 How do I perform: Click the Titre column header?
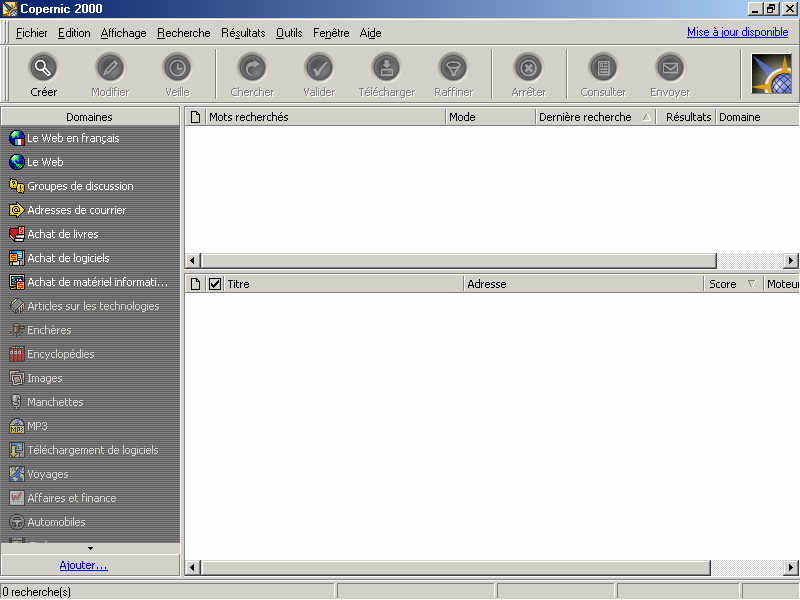[343, 284]
